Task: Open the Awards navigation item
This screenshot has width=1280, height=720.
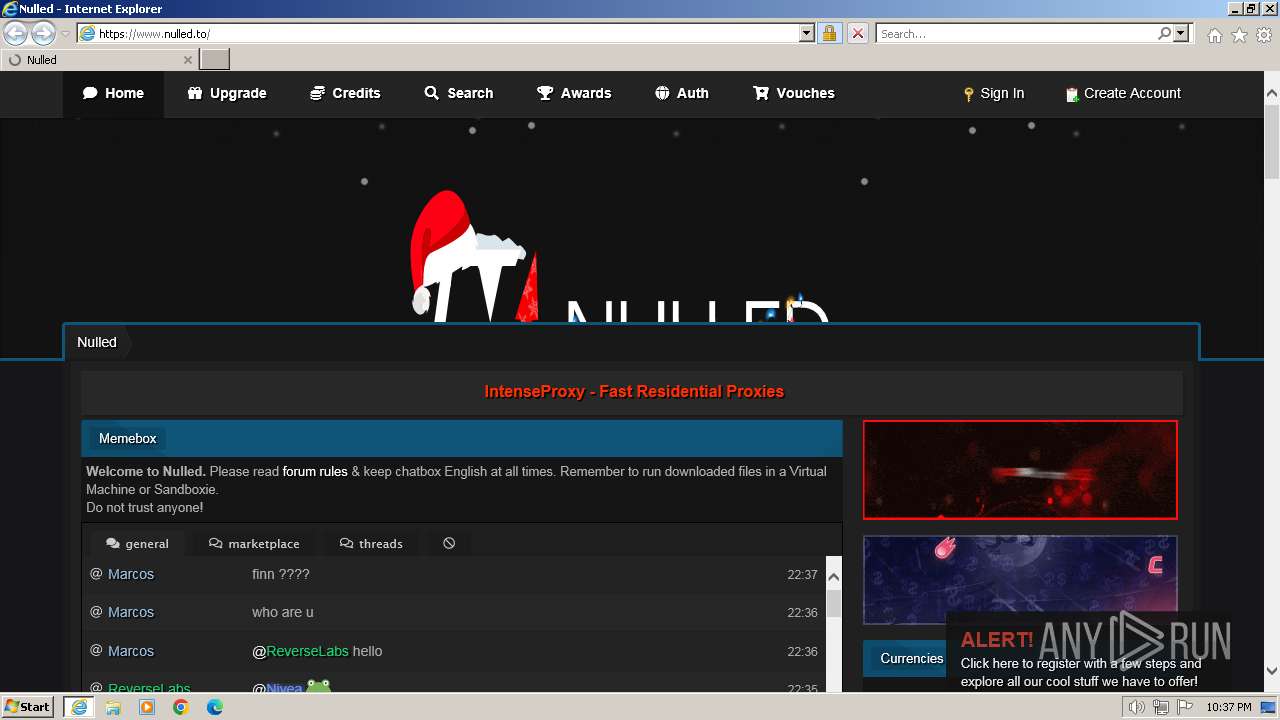Action: click(574, 93)
